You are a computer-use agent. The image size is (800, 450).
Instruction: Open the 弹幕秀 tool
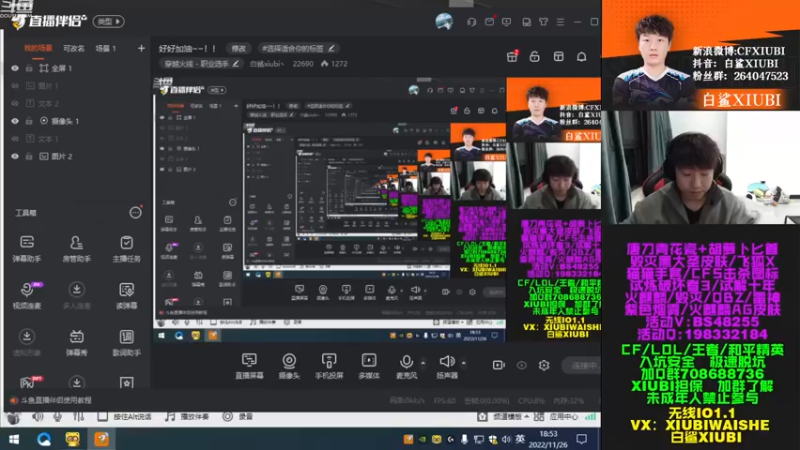pyautogui.click(x=77, y=342)
